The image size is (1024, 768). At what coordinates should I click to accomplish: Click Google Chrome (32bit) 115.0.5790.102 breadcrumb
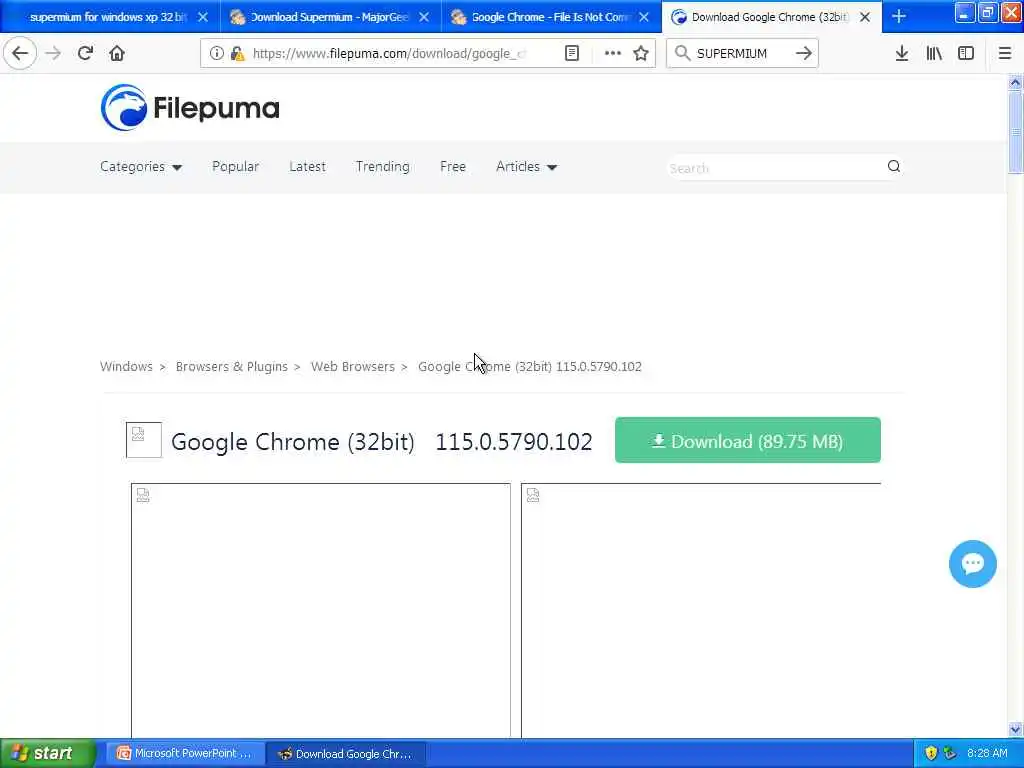point(530,366)
